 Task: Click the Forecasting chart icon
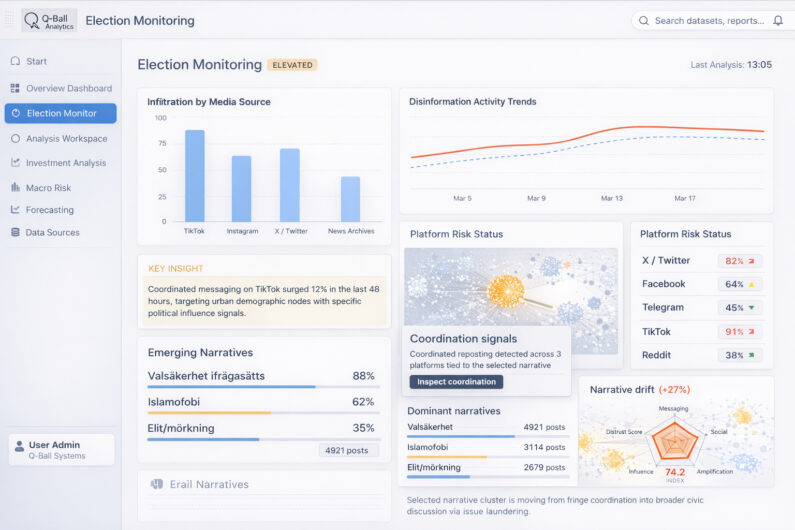click(x=15, y=210)
